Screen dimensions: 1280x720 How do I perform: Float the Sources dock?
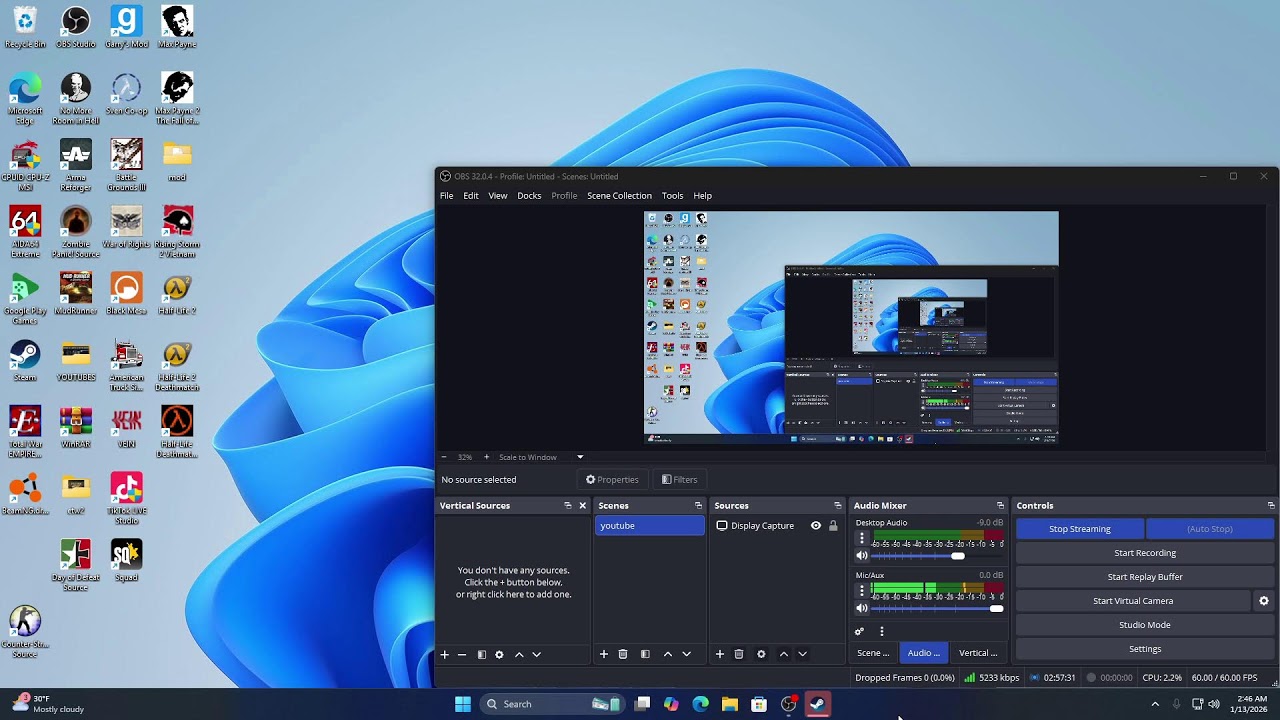coord(838,506)
